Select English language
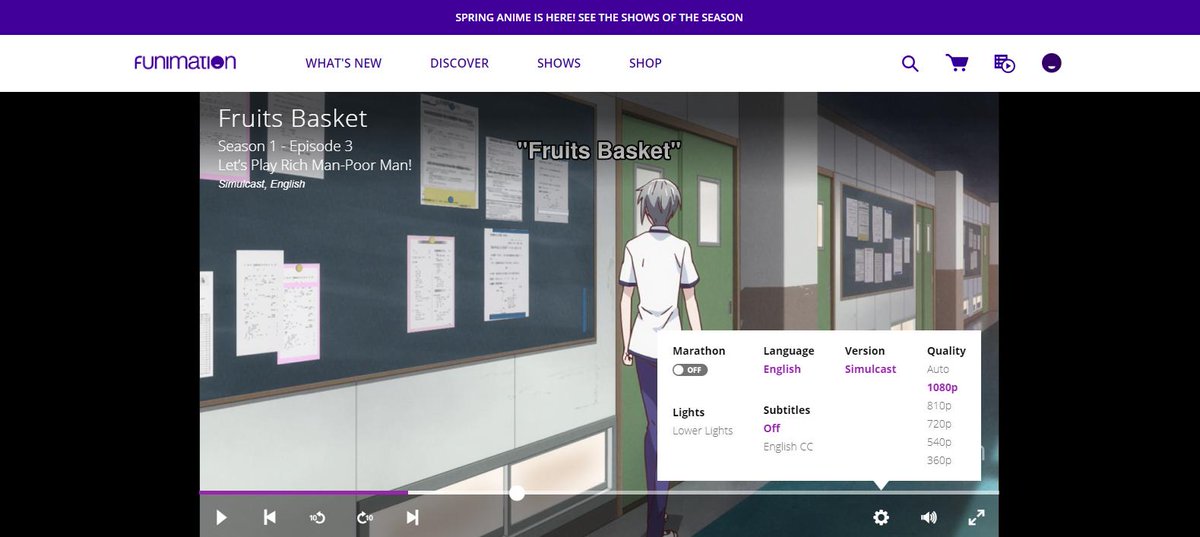Viewport: 1200px width, 537px height. pyautogui.click(x=782, y=369)
